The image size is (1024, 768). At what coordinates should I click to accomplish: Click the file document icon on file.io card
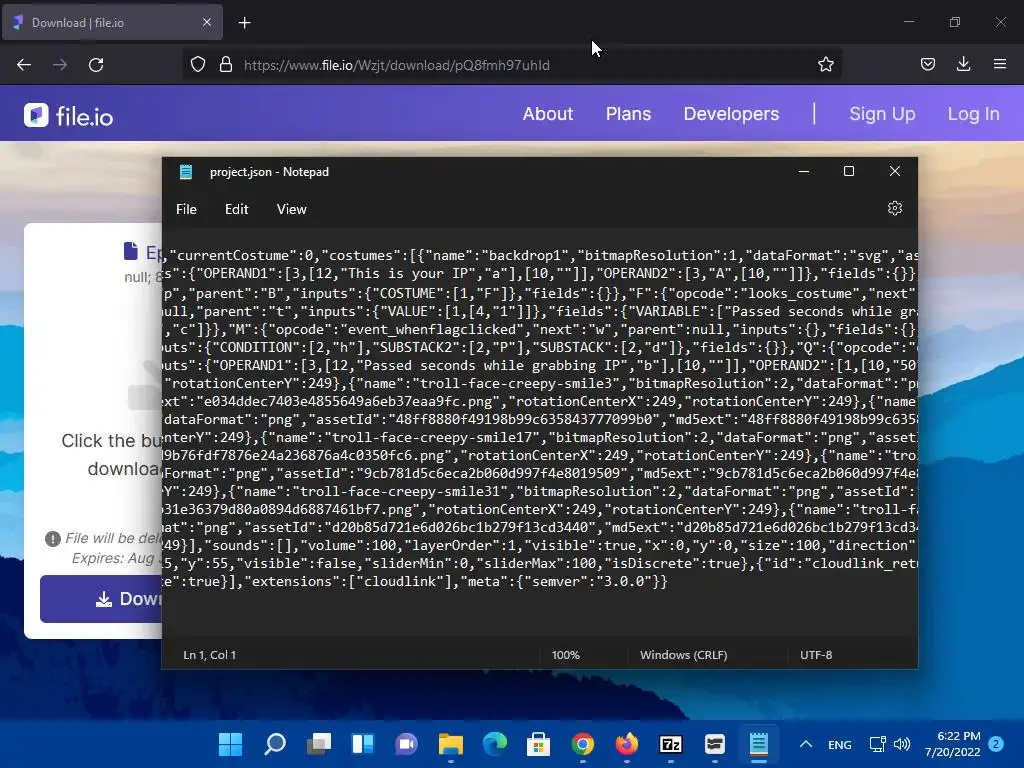pyautogui.click(x=131, y=251)
